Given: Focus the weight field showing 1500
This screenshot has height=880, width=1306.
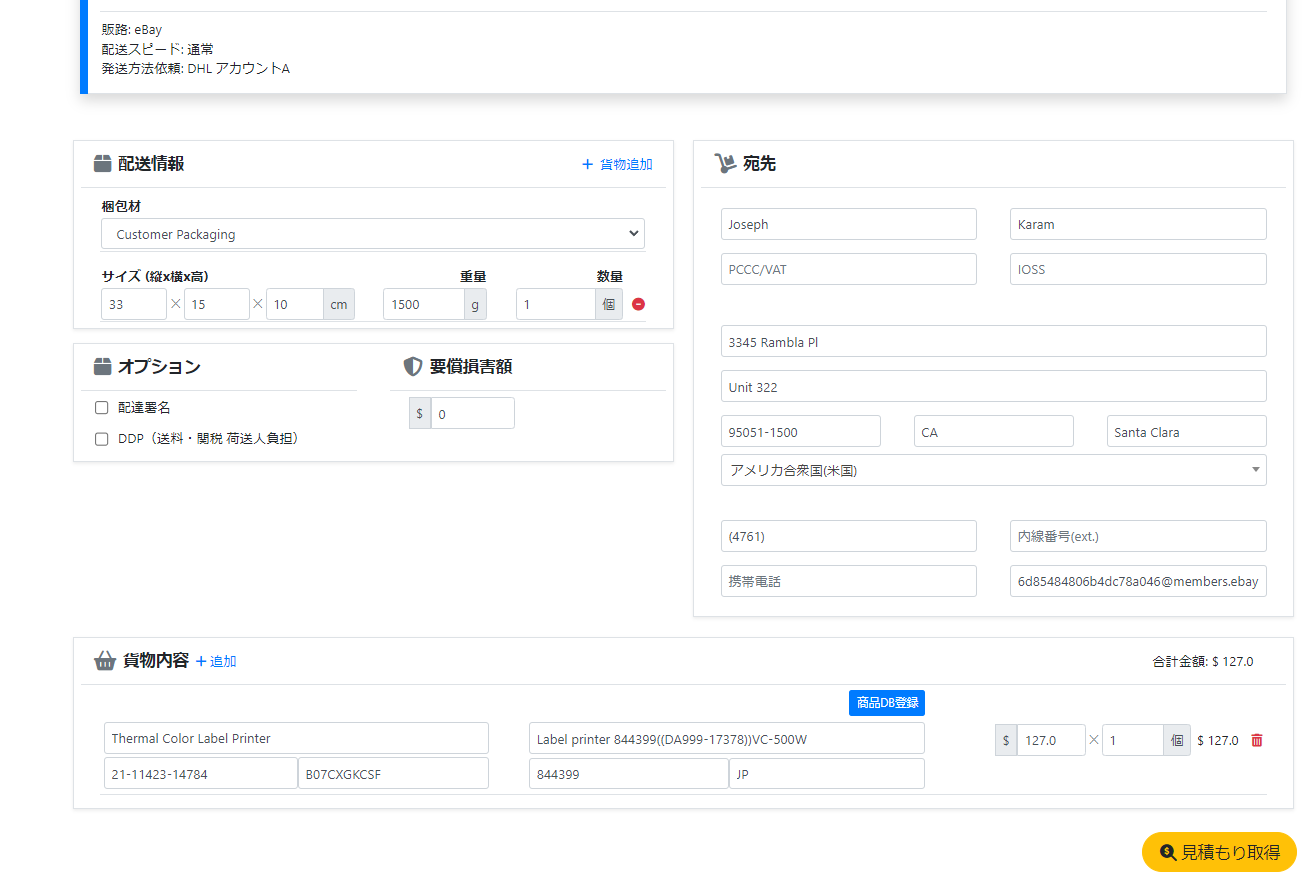Looking at the screenshot, I should tap(424, 304).
